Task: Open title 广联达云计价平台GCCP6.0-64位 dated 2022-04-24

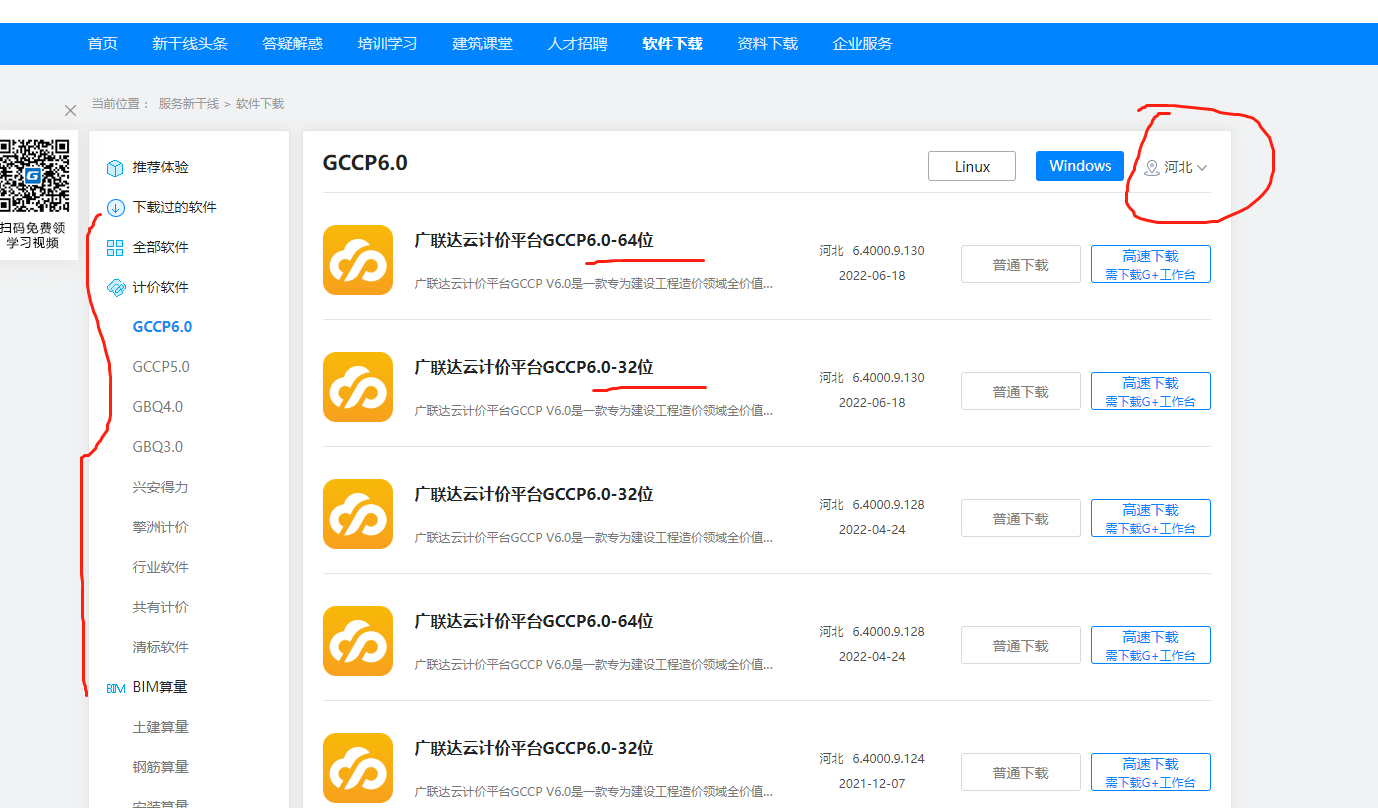Action: point(534,621)
